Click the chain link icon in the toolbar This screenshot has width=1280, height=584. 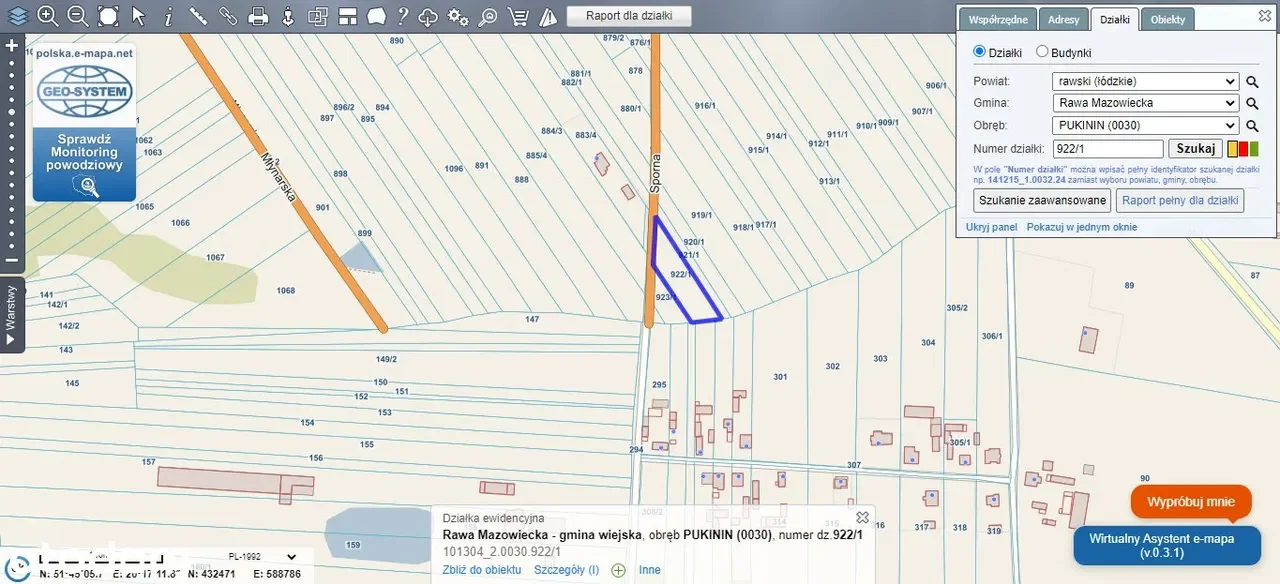228,16
